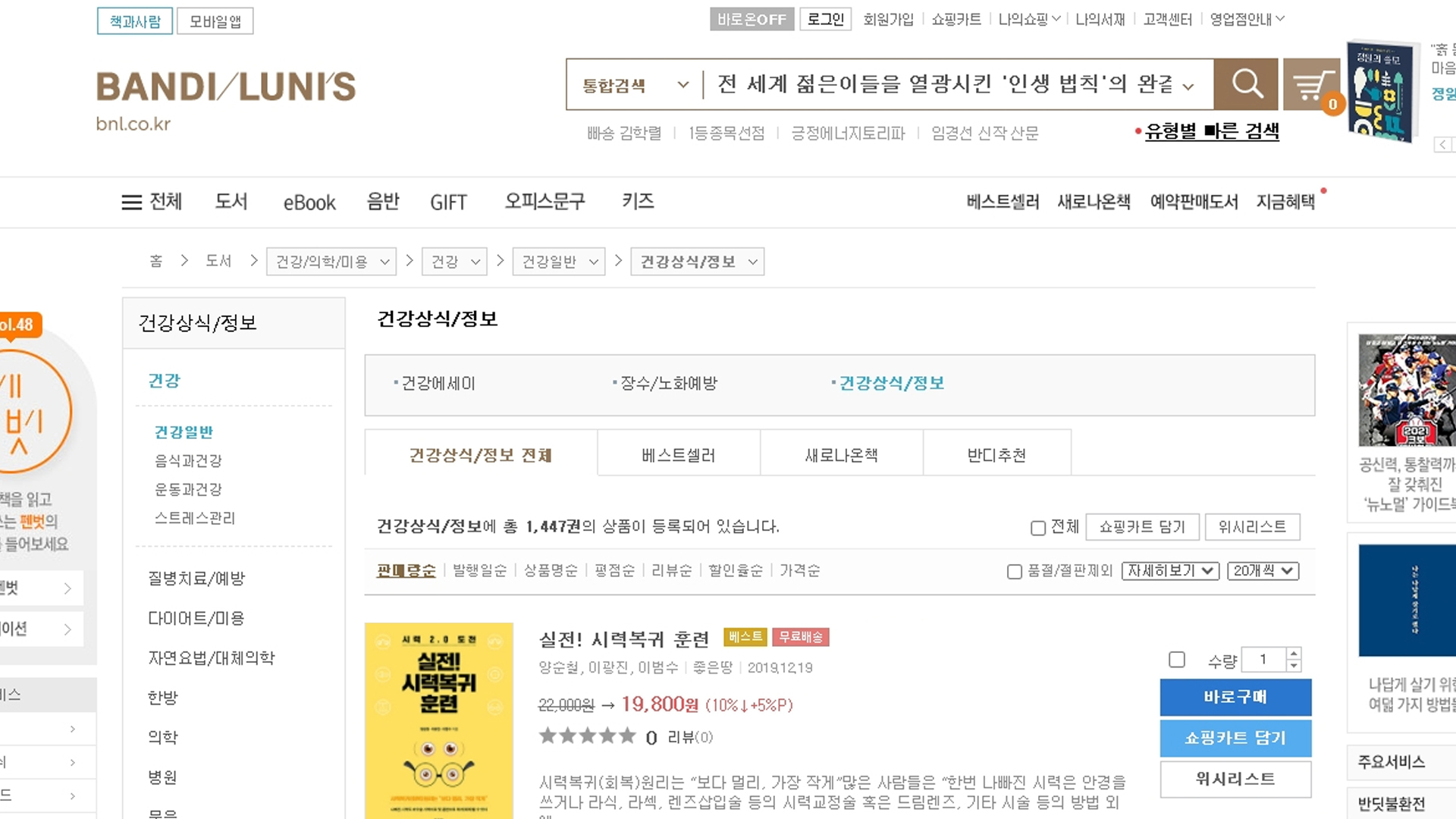The height and width of the screenshot is (819, 1456).
Task: Open the 건강상식/정보 breadcrumb dropdown
Action: (x=698, y=262)
